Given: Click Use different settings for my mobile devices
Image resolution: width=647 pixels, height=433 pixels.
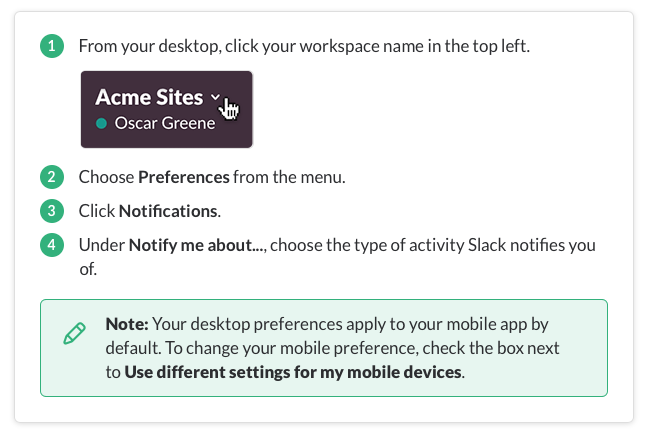Looking at the screenshot, I should (293, 372).
